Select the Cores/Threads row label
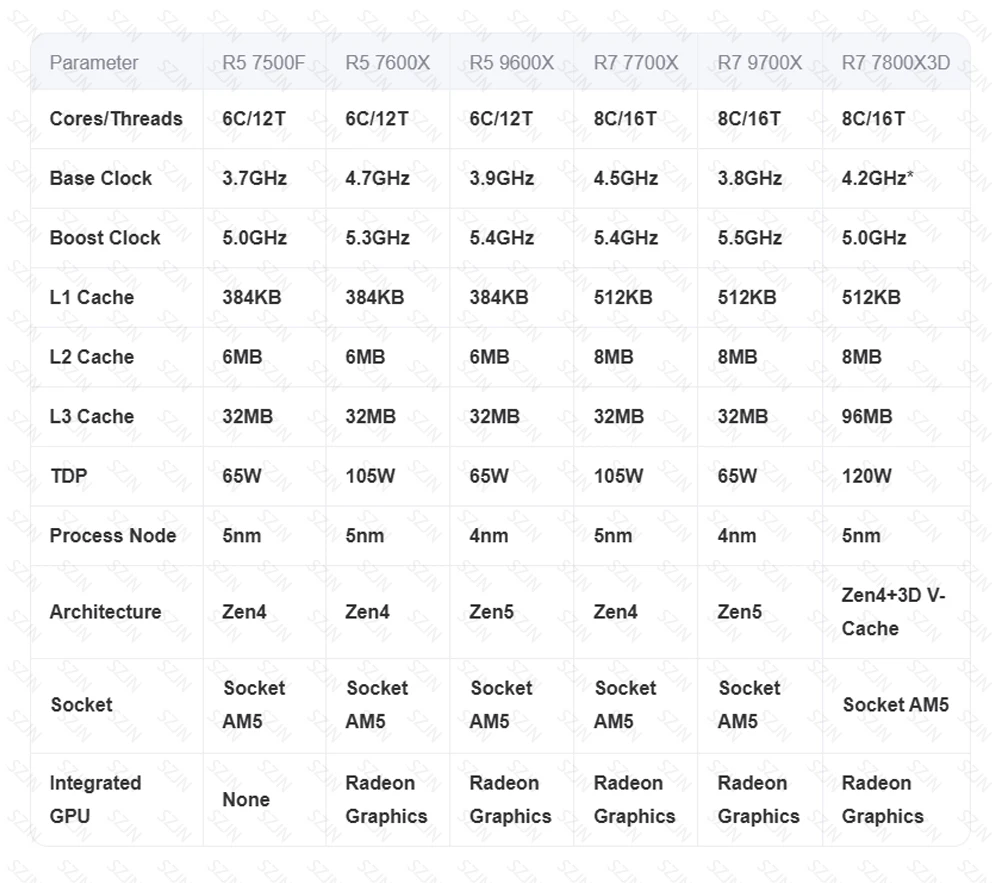 [116, 119]
